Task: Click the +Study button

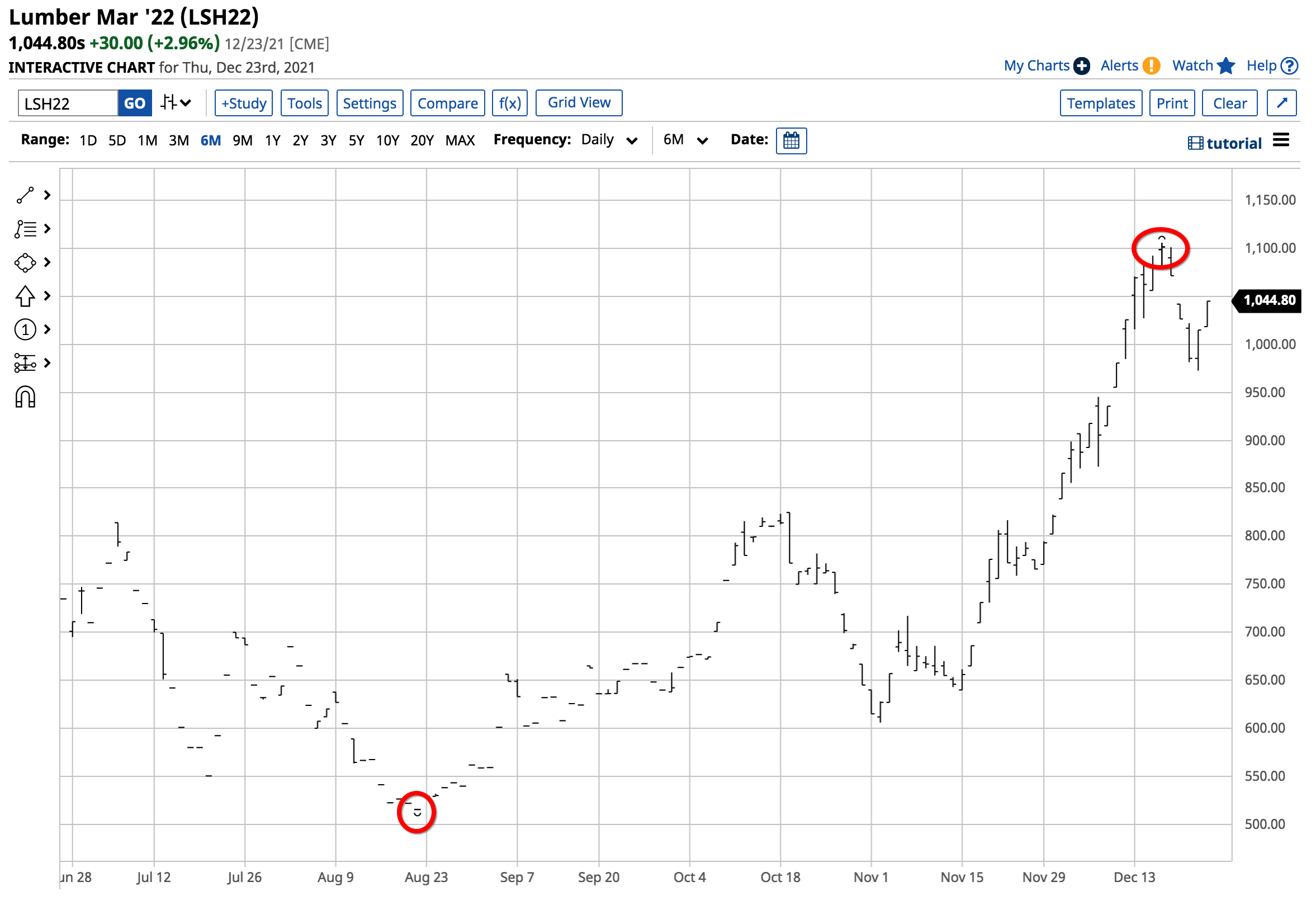Action: [x=244, y=103]
